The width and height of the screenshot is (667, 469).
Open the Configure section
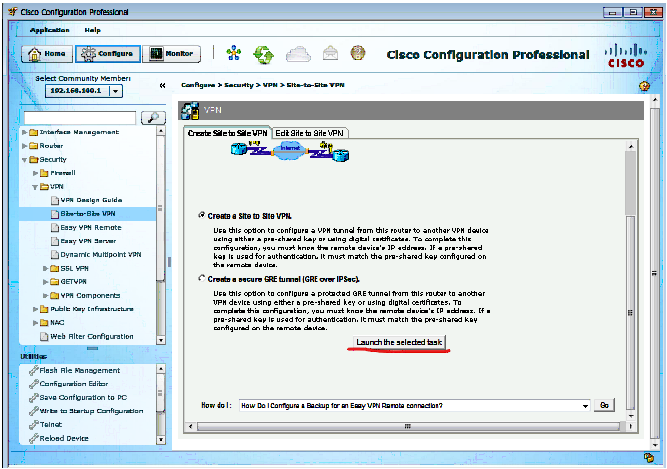tap(108, 54)
